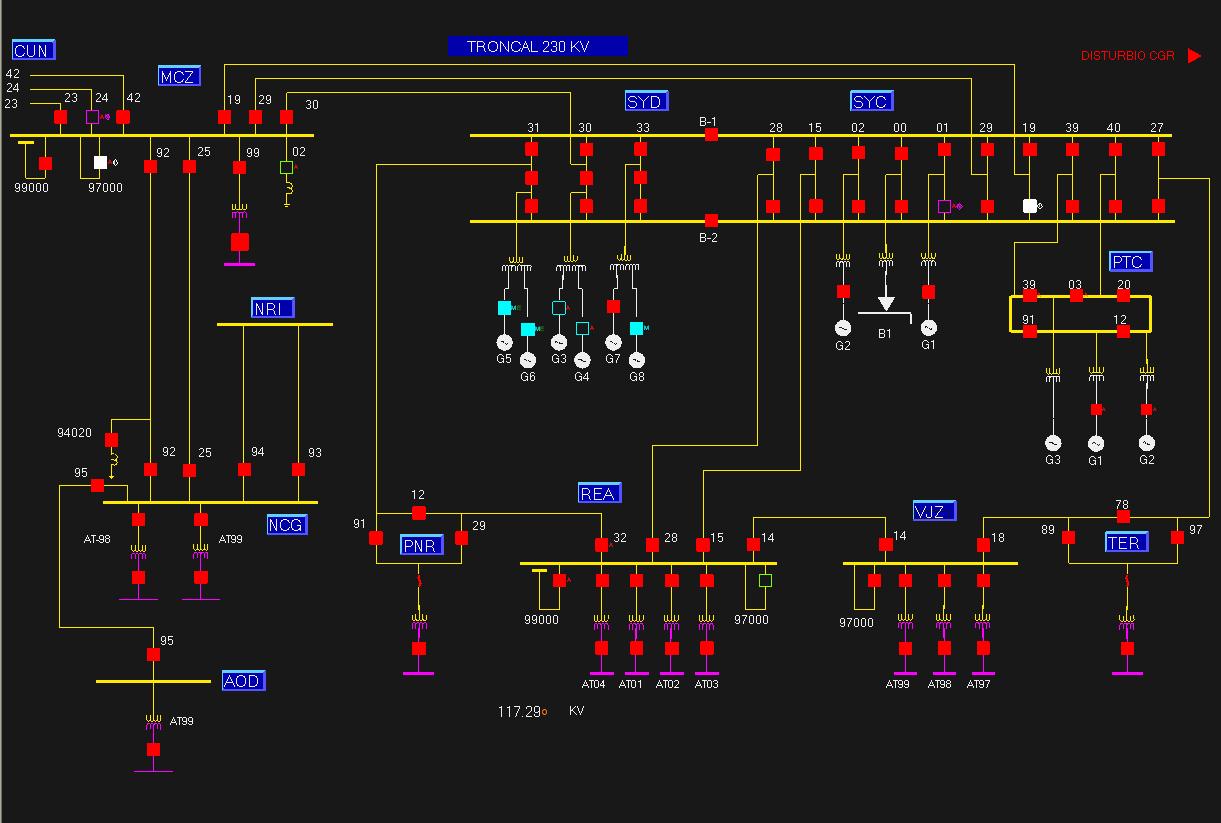1221x823 pixels.
Task: Click the DISTURBIO CGR text link
Action: pos(1127,56)
